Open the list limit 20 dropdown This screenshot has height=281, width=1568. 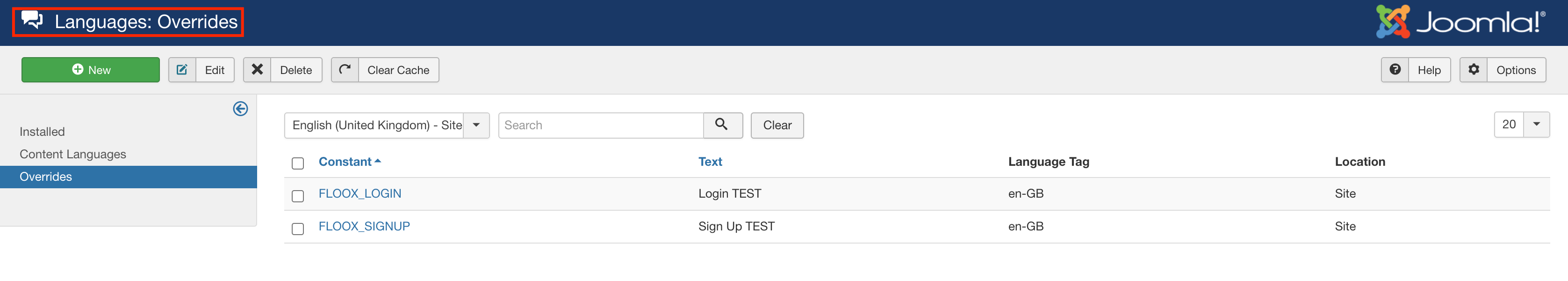pyautogui.click(x=1521, y=125)
